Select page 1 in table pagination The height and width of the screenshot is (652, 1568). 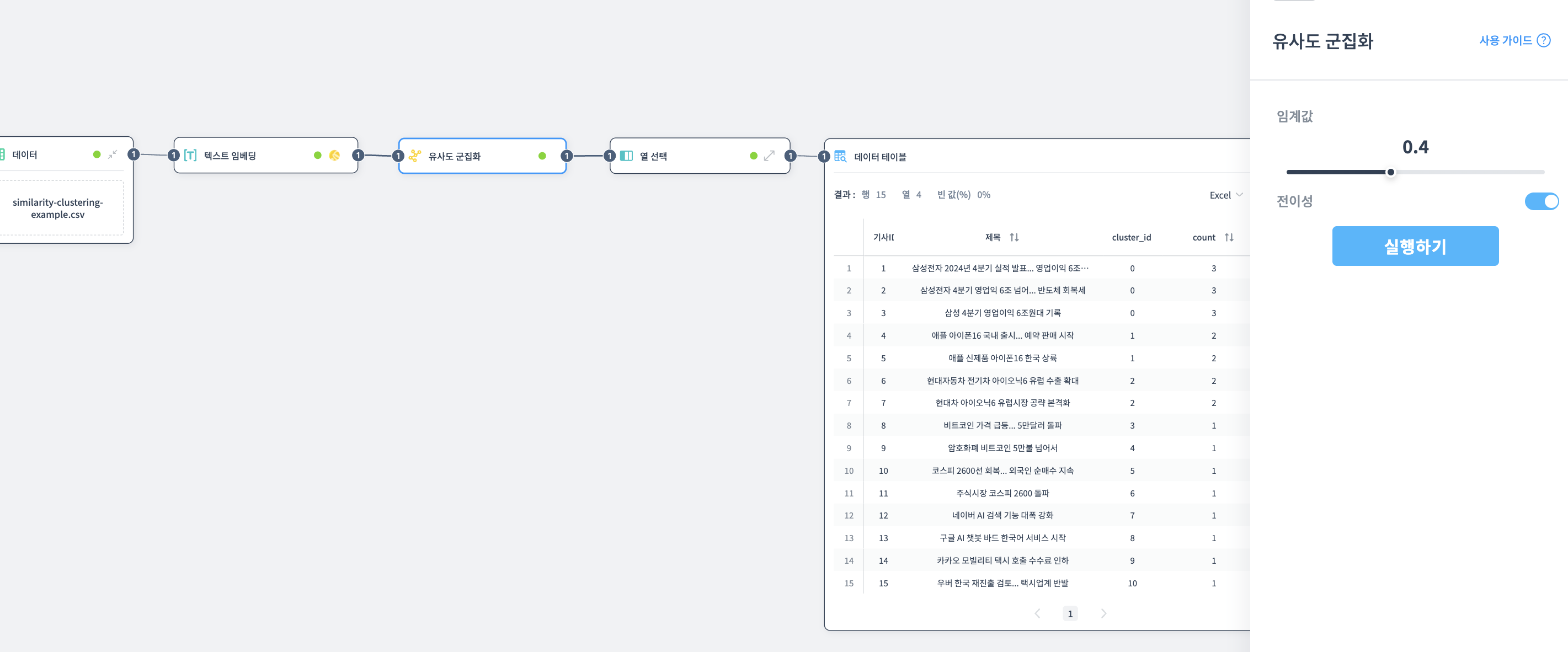point(1070,613)
